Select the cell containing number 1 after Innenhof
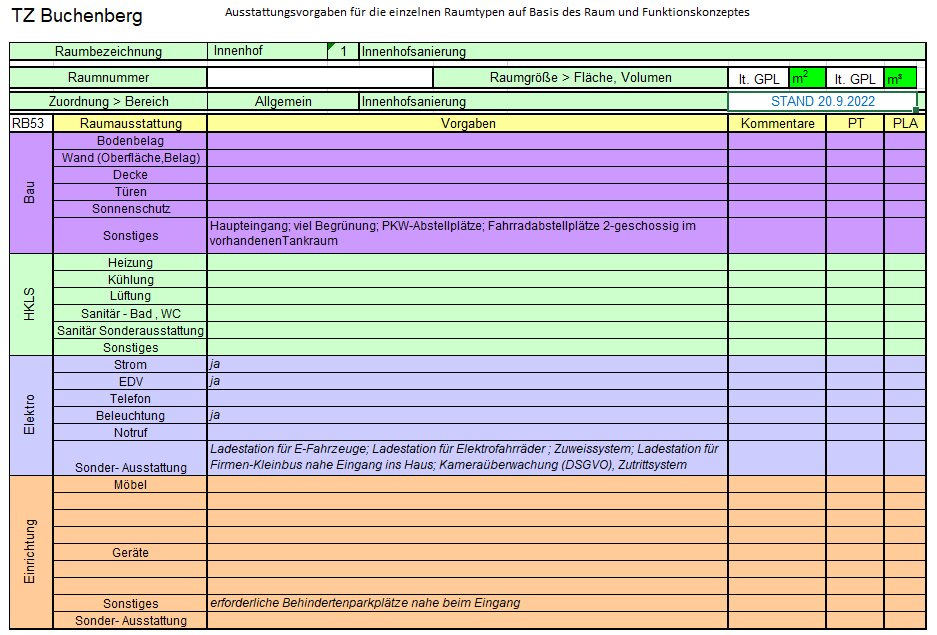Image resolution: width=937 pixels, height=635 pixels. 343,51
